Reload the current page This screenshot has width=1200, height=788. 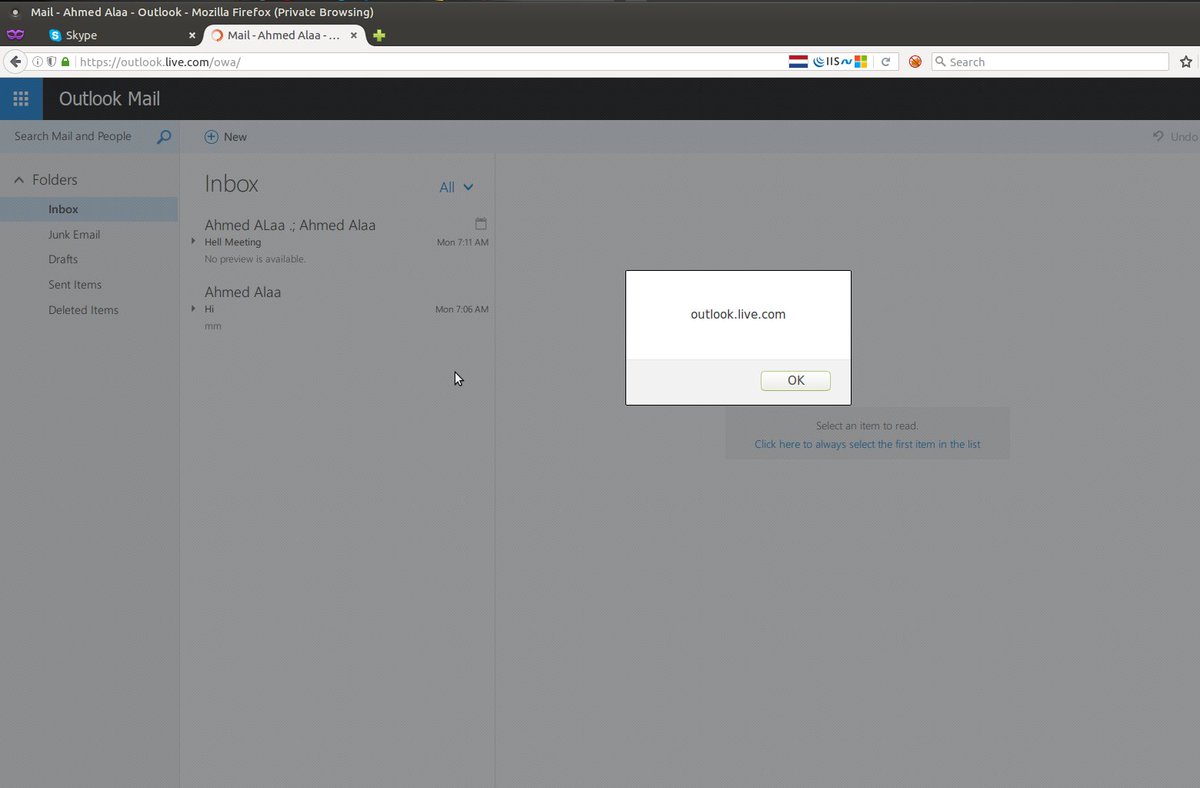885,62
